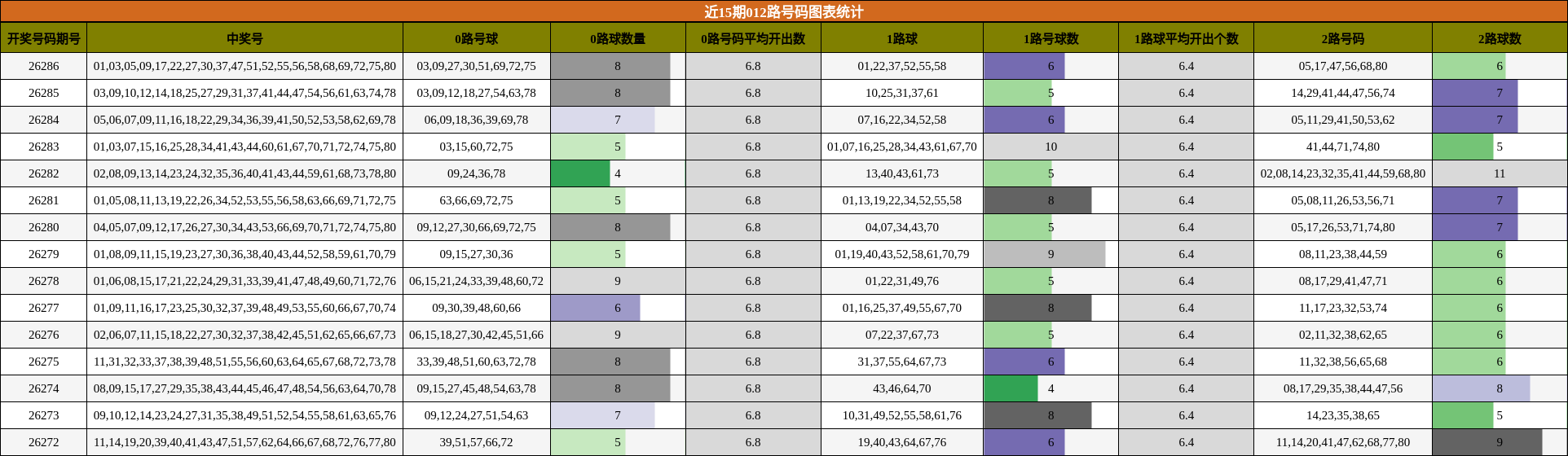The height and width of the screenshot is (456, 1568).
Task: Click the 6.8 average cell in row 26286
Action: pos(753,66)
